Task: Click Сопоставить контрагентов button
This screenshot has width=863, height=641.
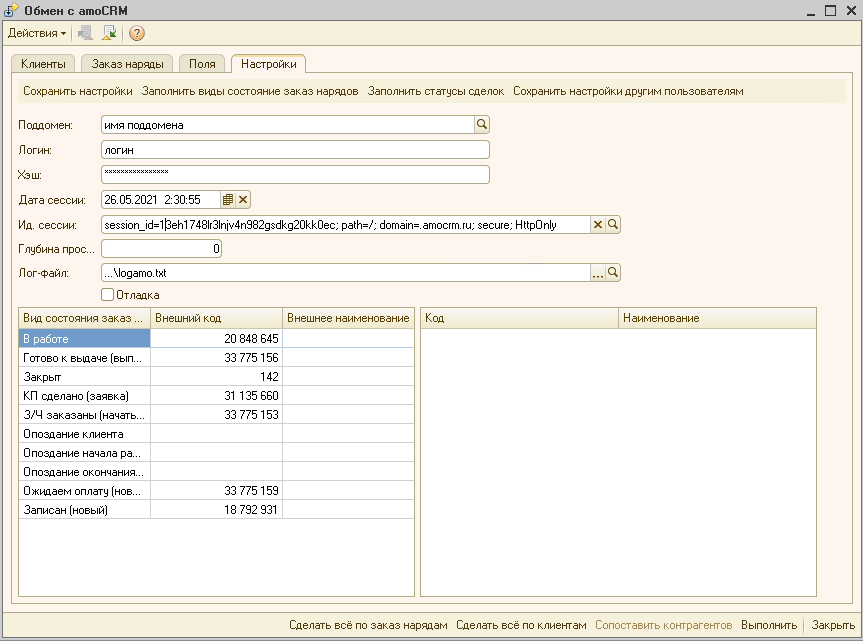Action: [x=663, y=625]
